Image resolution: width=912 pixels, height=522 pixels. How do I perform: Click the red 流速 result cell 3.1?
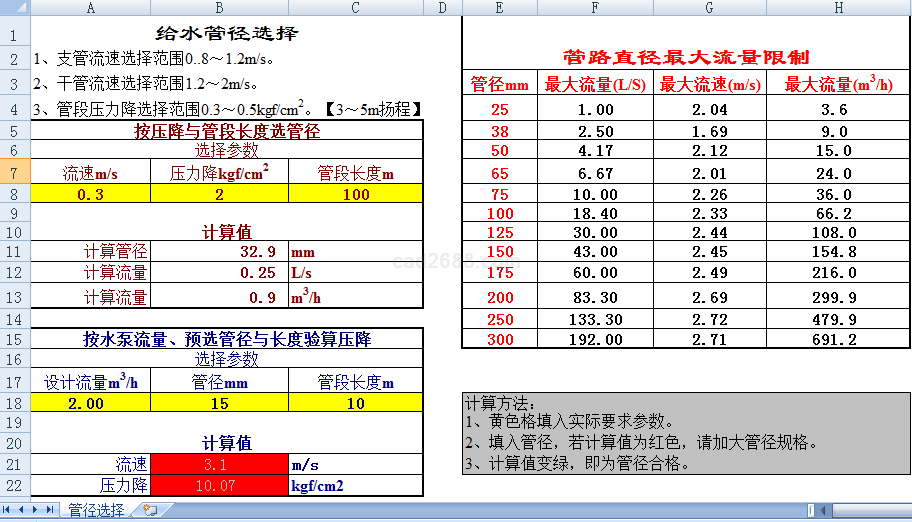pyautogui.click(x=219, y=465)
